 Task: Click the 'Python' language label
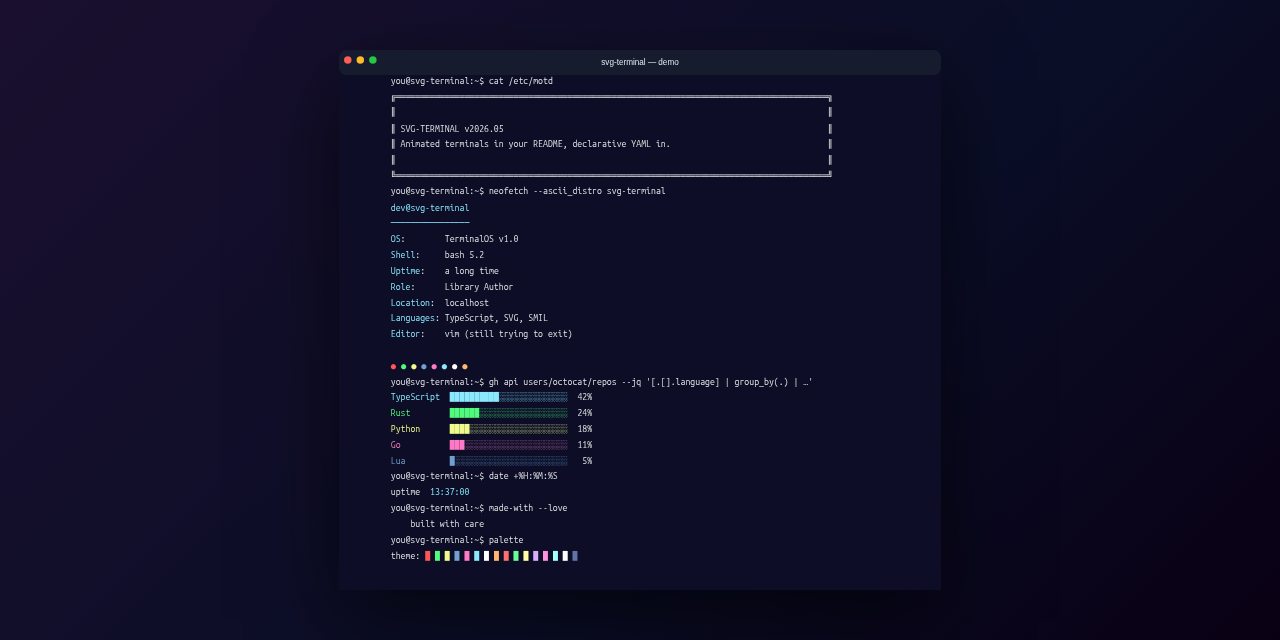click(x=406, y=429)
